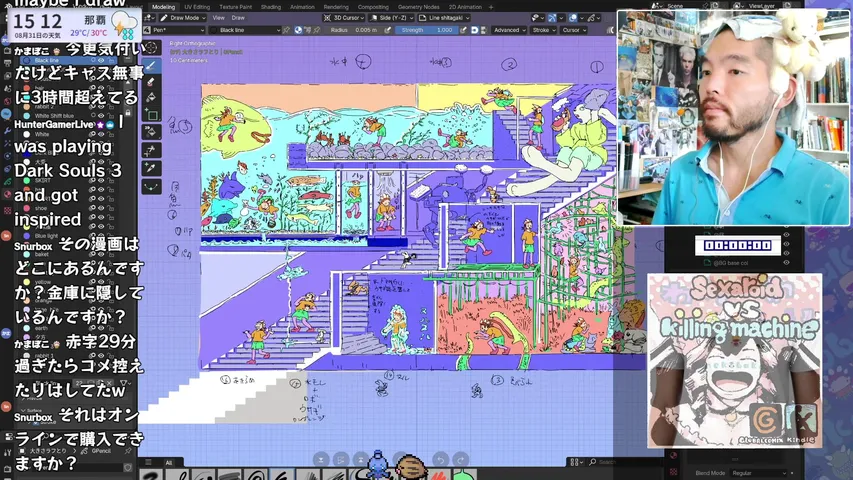Open the Output printer tab in properties
Image resolution: width=853 pixels, height=480 pixels.
click(7, 63)
